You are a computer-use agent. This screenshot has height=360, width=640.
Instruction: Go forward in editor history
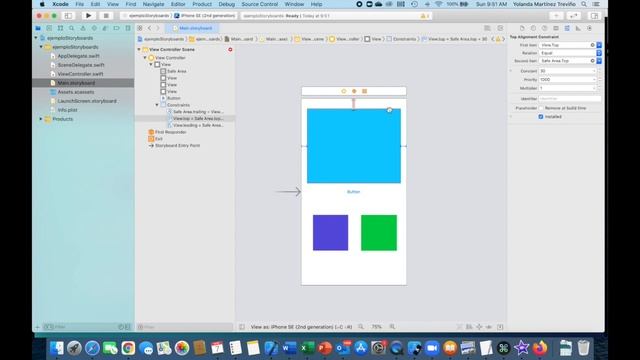[158, 28]
